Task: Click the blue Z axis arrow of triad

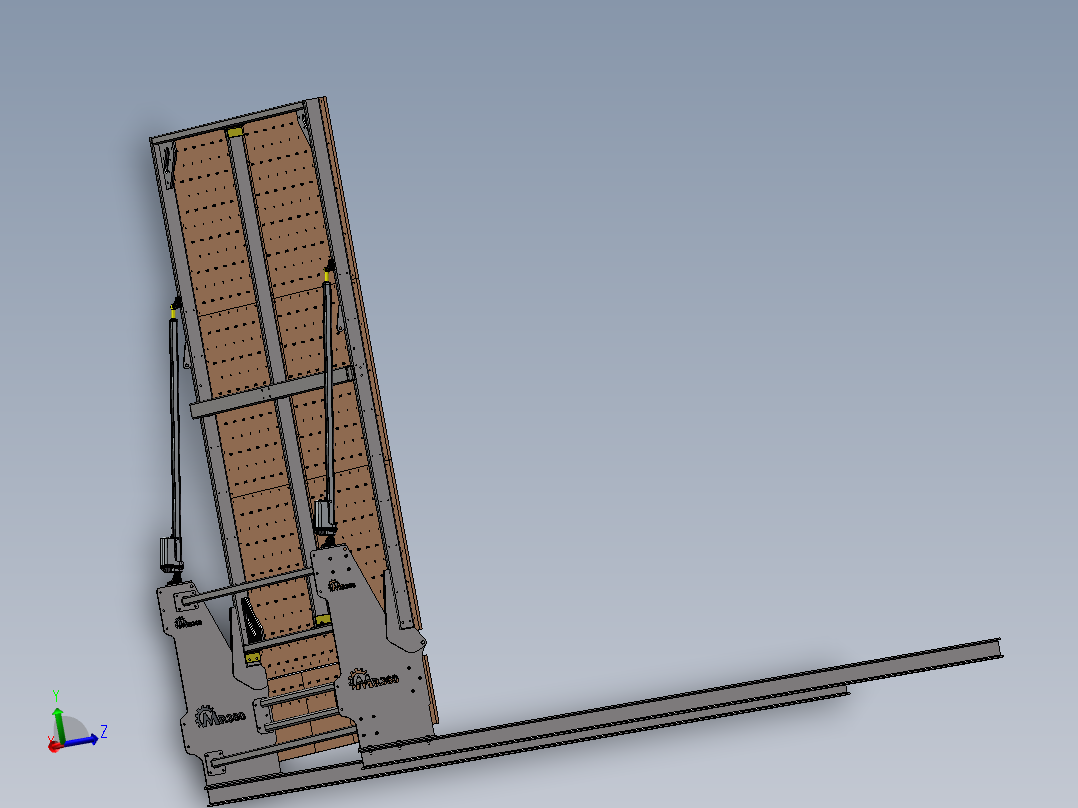Action: point(80,741)
